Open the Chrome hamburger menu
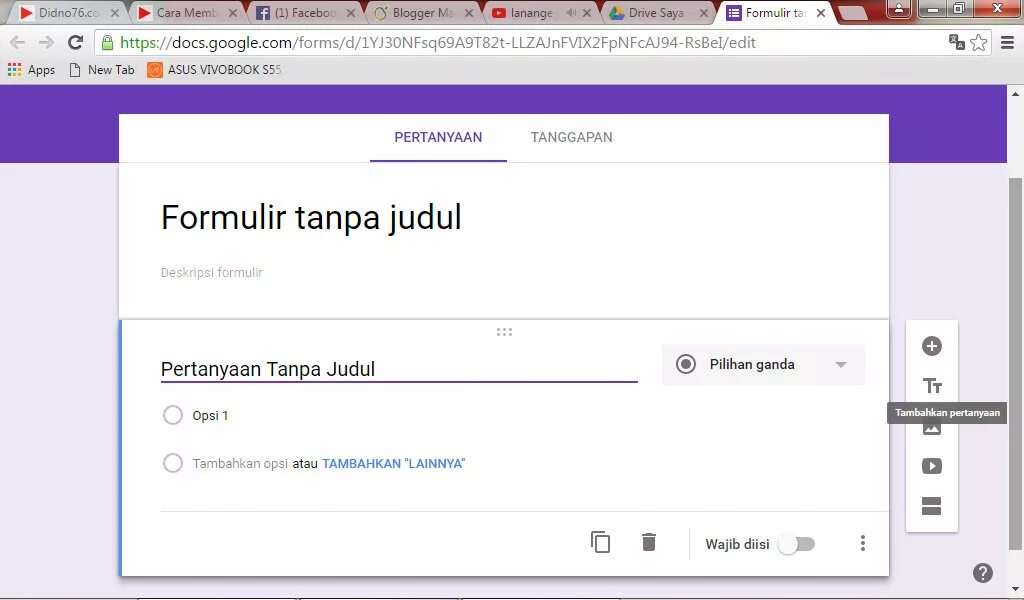The image size is (1024, 600). pyautogui.click(x=1007, y=42)
